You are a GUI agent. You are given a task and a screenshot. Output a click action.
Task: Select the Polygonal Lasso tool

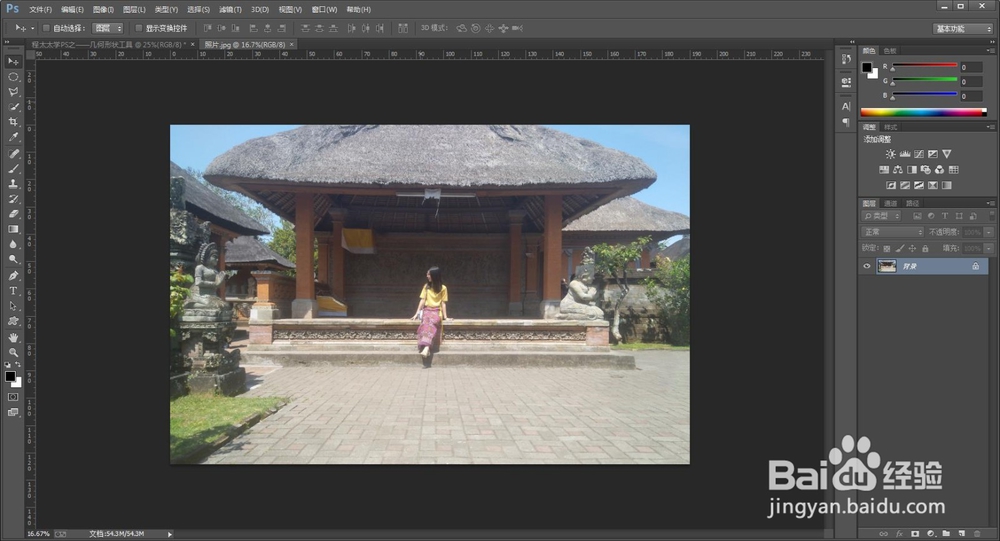(x=13, y=92)
